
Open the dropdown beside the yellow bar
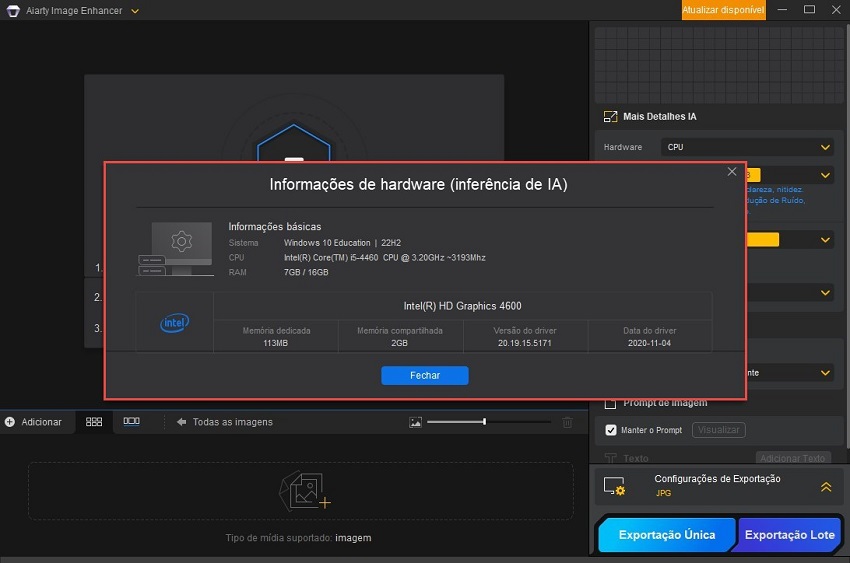825,240
